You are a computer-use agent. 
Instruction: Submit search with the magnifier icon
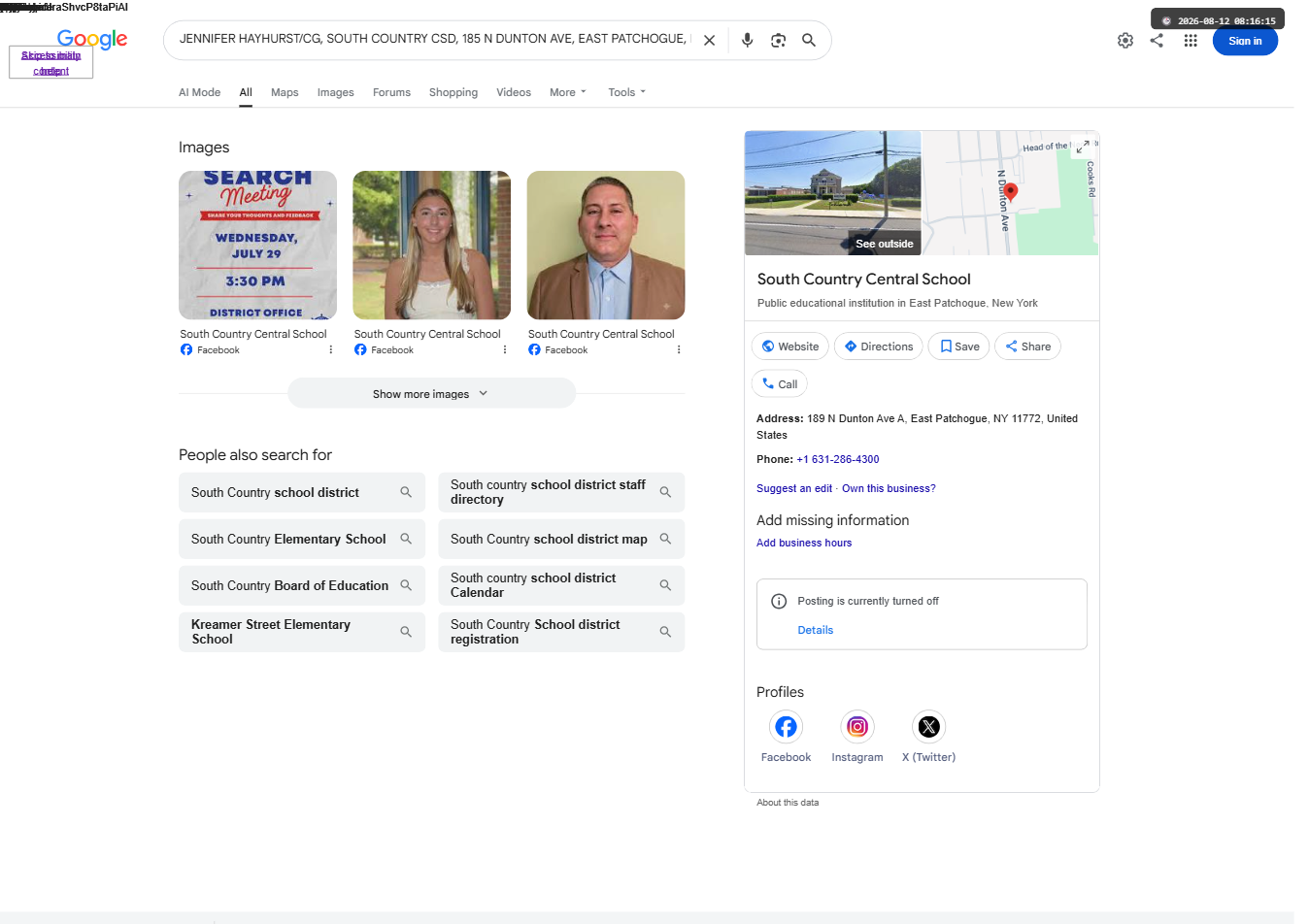809,41
